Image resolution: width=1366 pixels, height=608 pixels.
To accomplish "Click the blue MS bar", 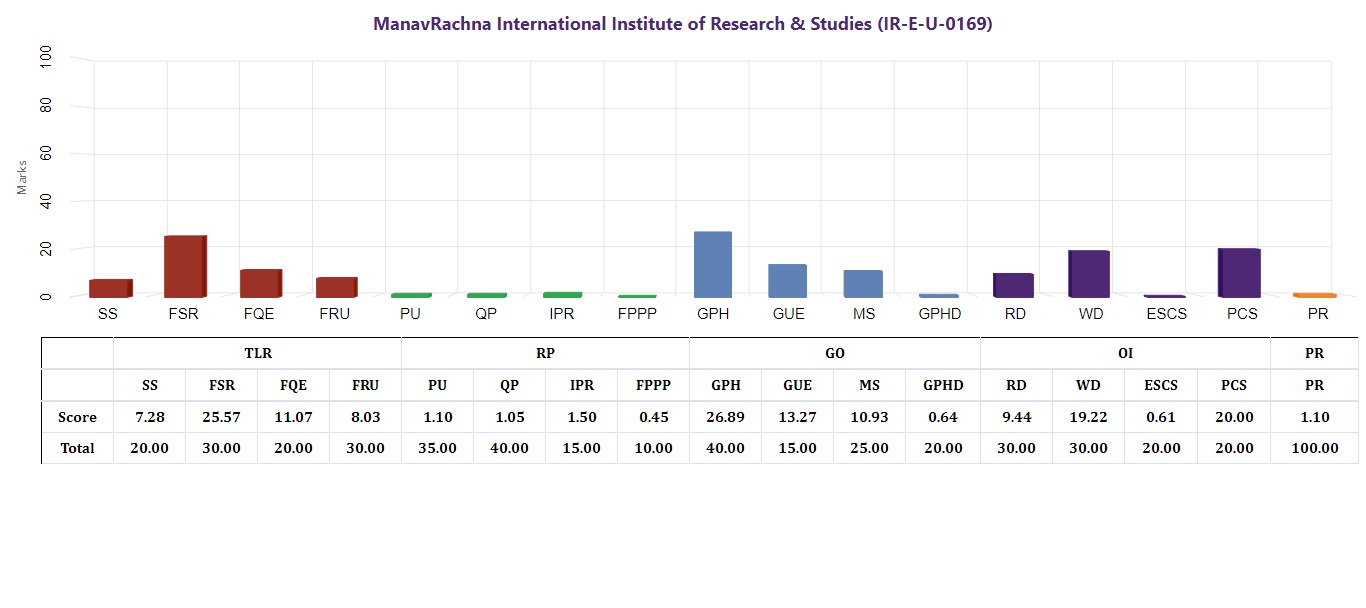I will tap(863, 284).
